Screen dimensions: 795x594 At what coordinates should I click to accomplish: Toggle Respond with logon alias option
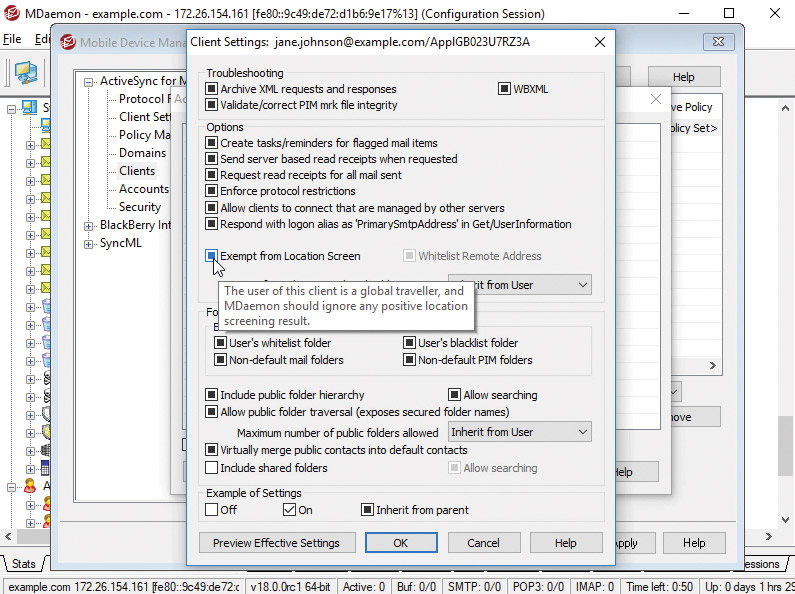(211, 224)
